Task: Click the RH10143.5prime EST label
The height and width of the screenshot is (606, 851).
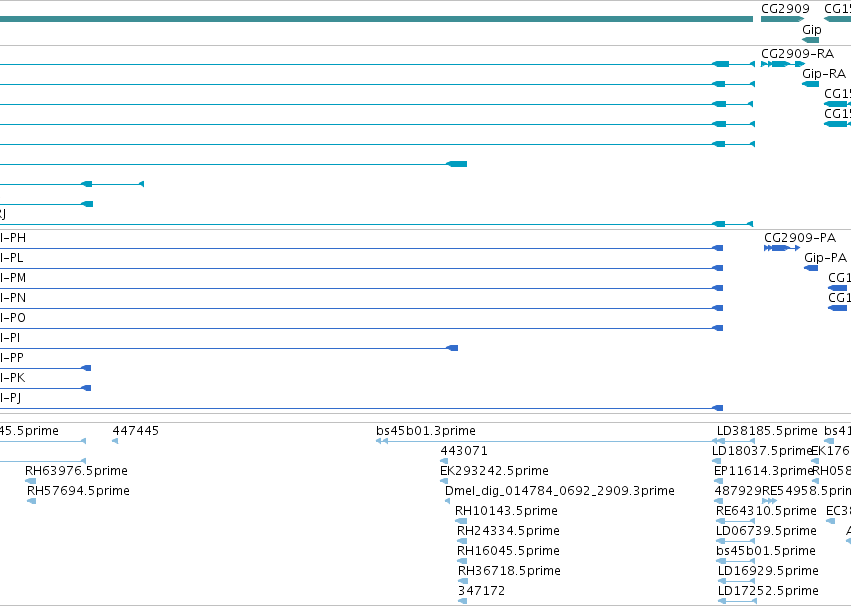Action: [x=506, y=511]
